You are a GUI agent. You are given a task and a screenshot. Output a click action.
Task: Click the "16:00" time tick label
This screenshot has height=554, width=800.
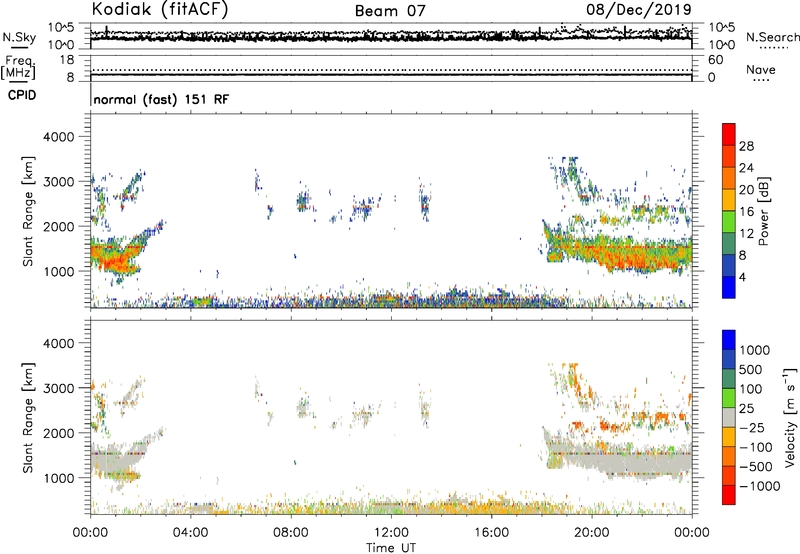coord(491,533)
